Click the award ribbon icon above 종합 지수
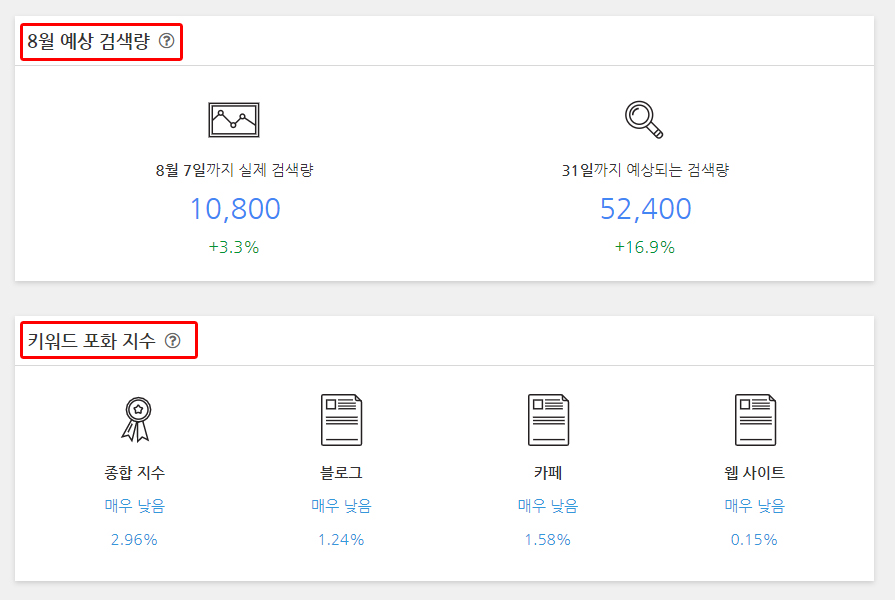 [136, 420]
